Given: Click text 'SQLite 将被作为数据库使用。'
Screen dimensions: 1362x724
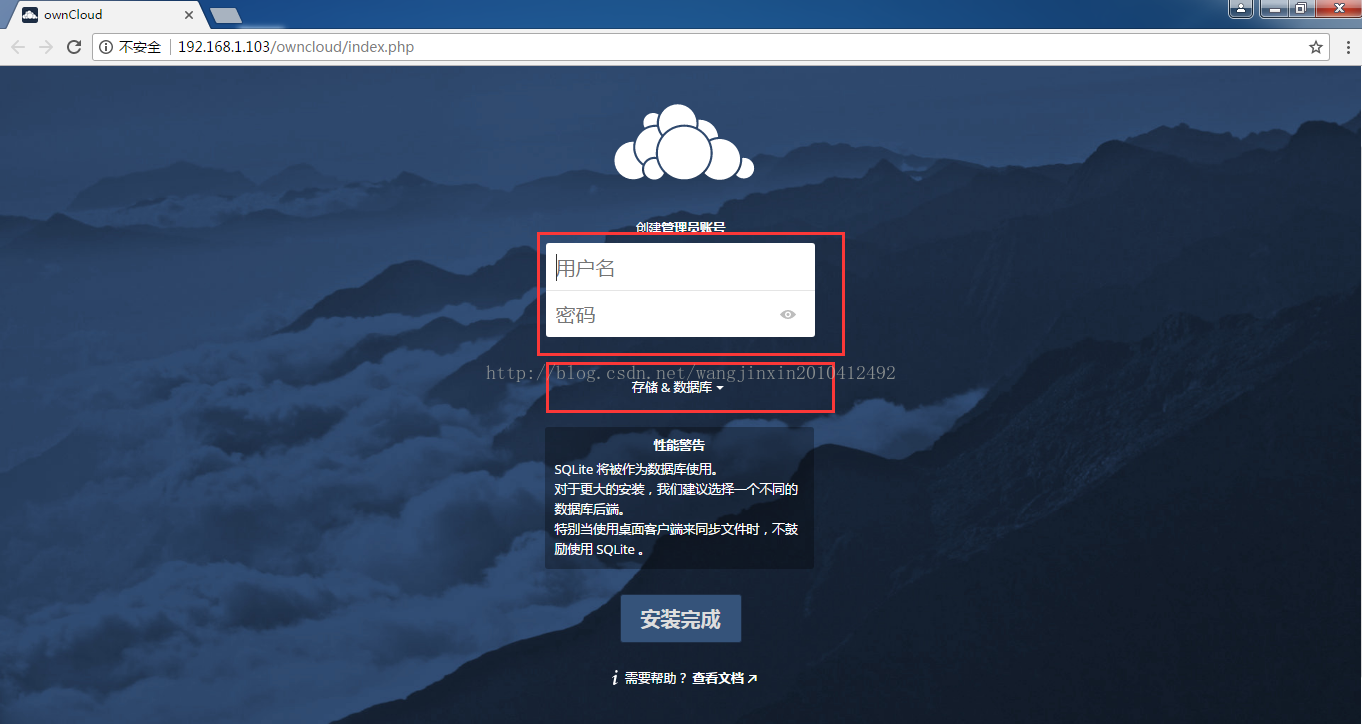Looking at the screenshot, I should (636, 468).
